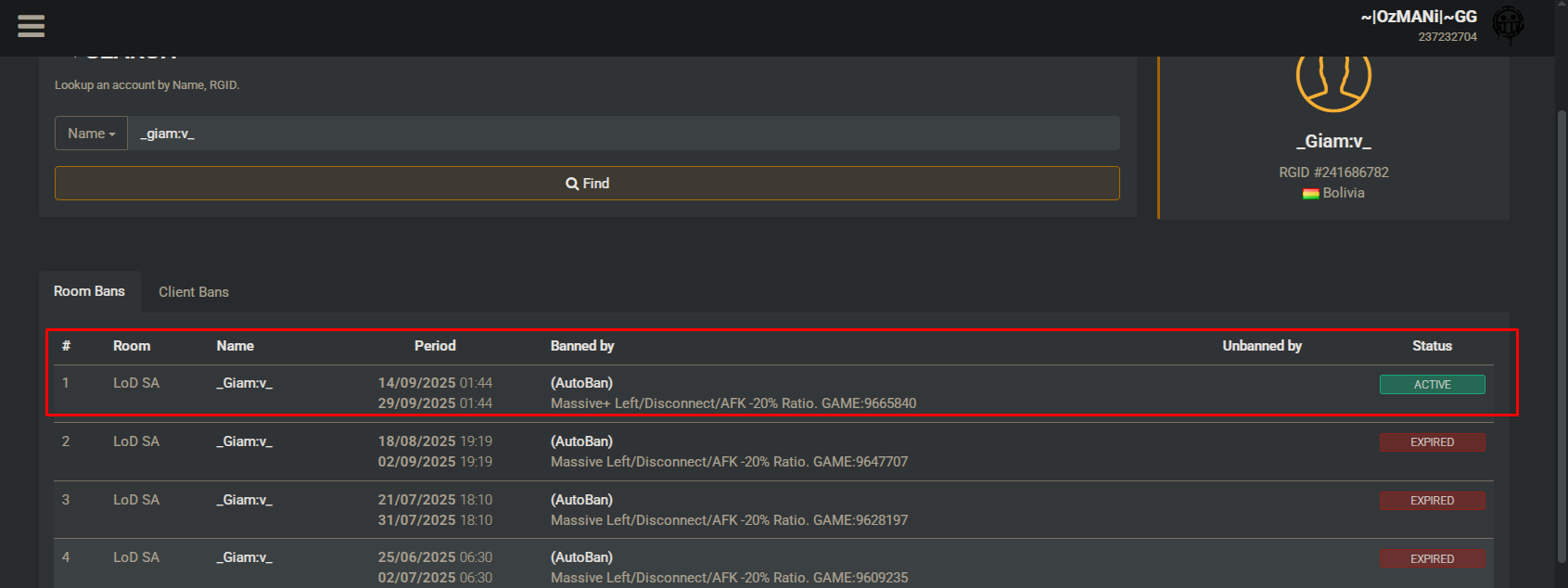
Task: Click RGID #241686782 text
Action: pyautogui.click(x=1333, y=173)
